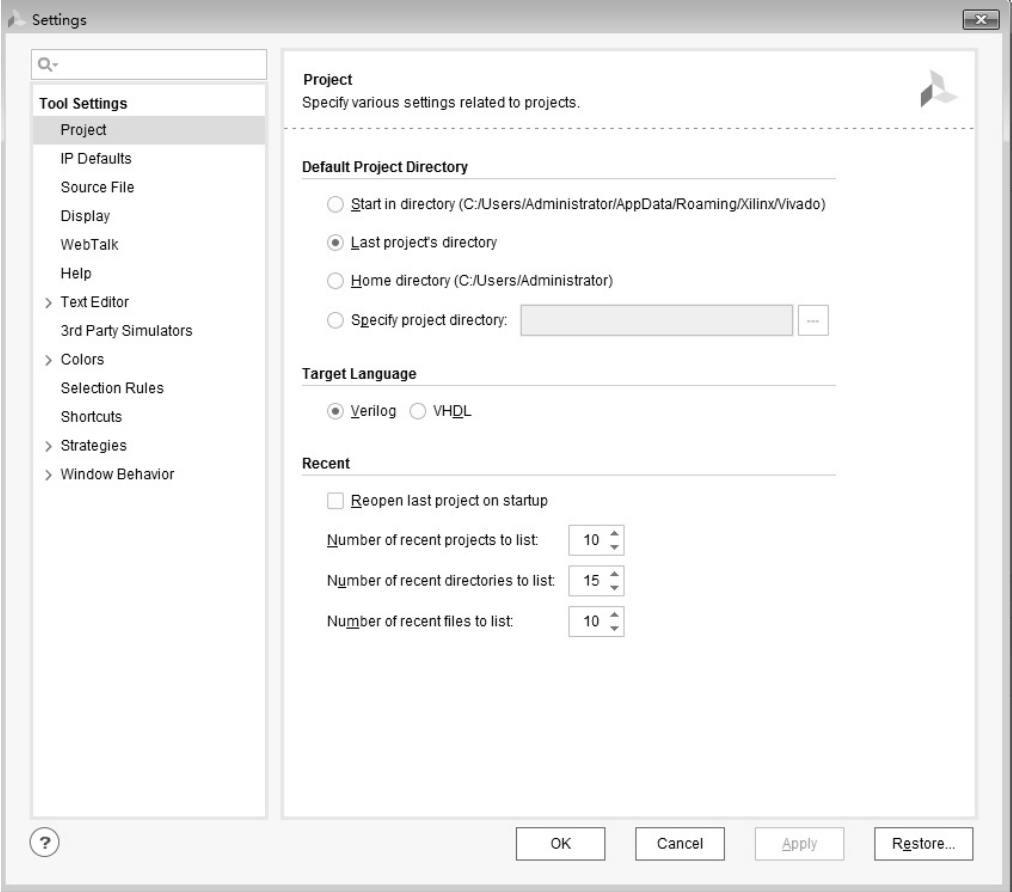Go to the Shortcuts settings page

pyautogui.click(x=91, y=417)
